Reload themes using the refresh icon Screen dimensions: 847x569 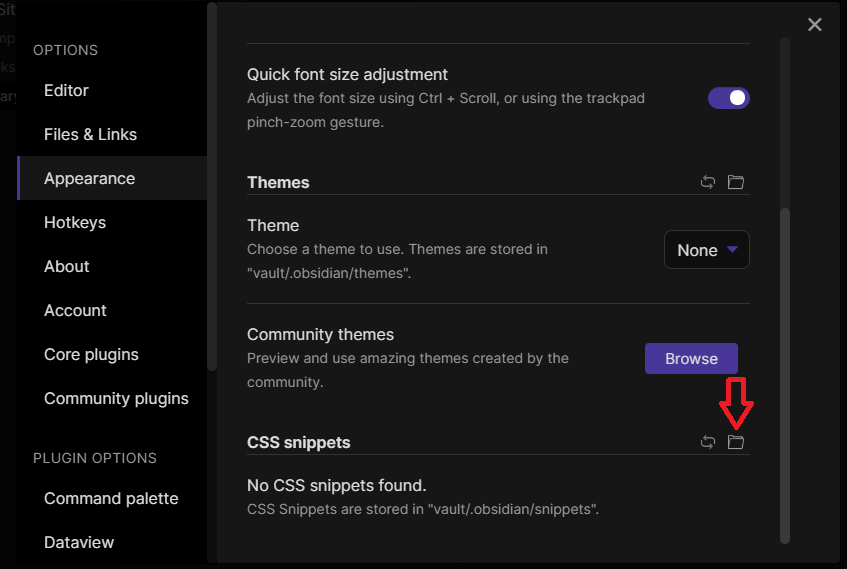point(708,182)
